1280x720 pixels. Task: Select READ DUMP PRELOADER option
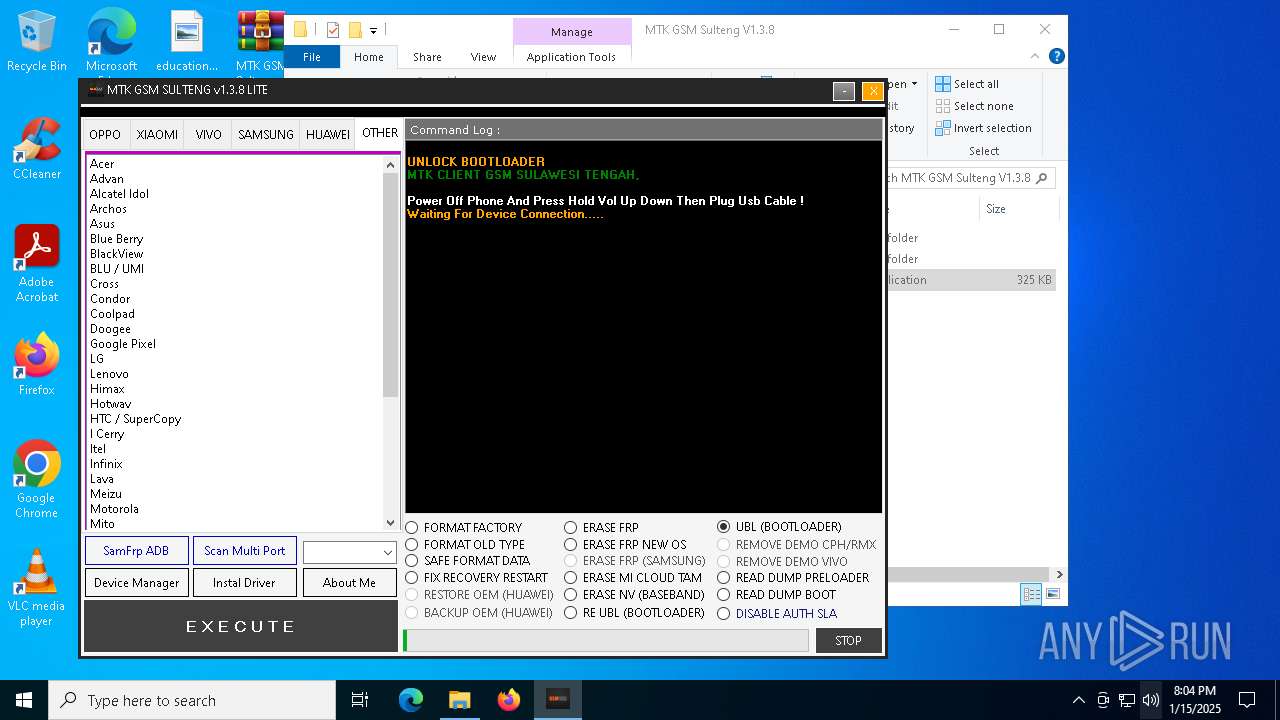click(x=793, y=578)
